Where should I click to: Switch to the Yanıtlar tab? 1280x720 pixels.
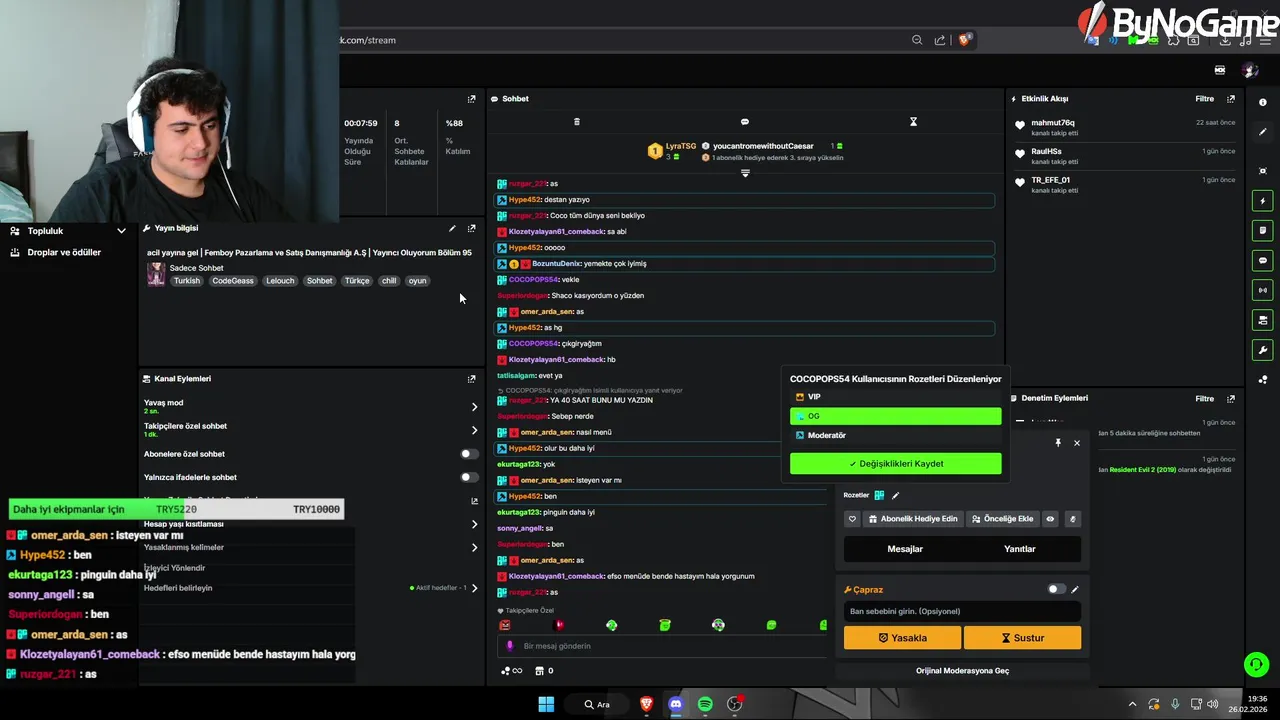tap(1020, 549)
